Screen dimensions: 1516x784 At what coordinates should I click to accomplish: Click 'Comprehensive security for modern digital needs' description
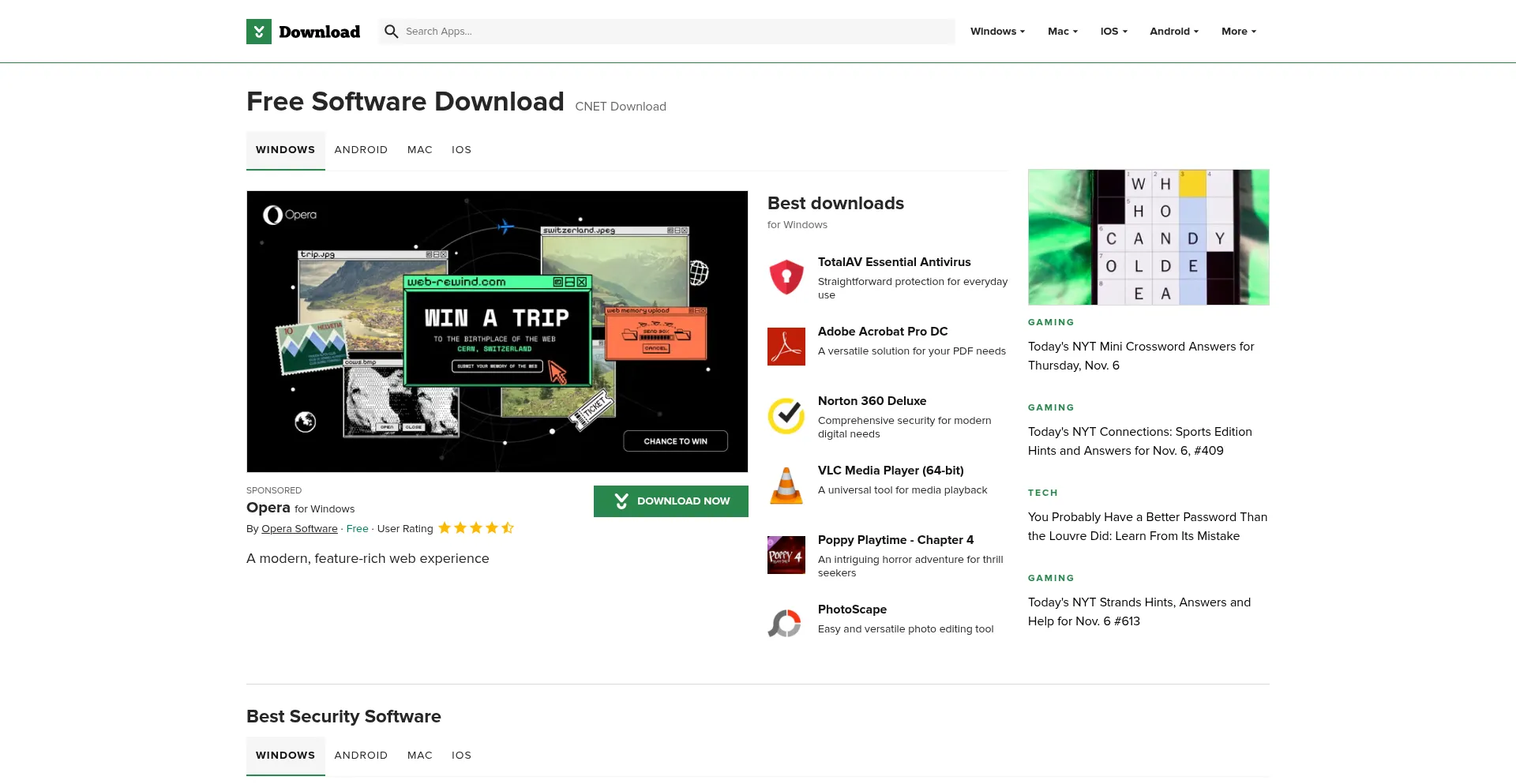click(905, 427)
